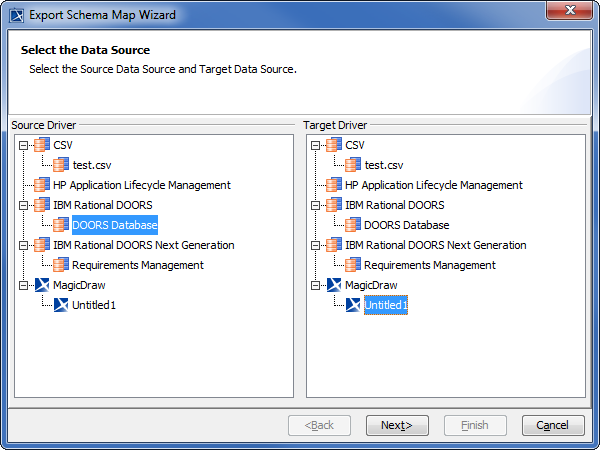Select test.csv in the Target Driver tree

point(384,165)
